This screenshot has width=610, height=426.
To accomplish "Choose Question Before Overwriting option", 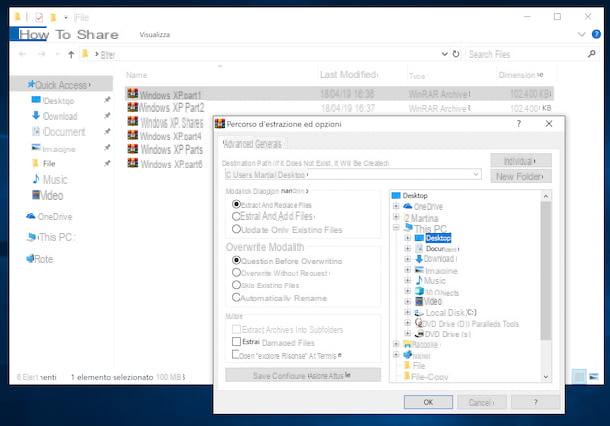I will coord(236,260).
